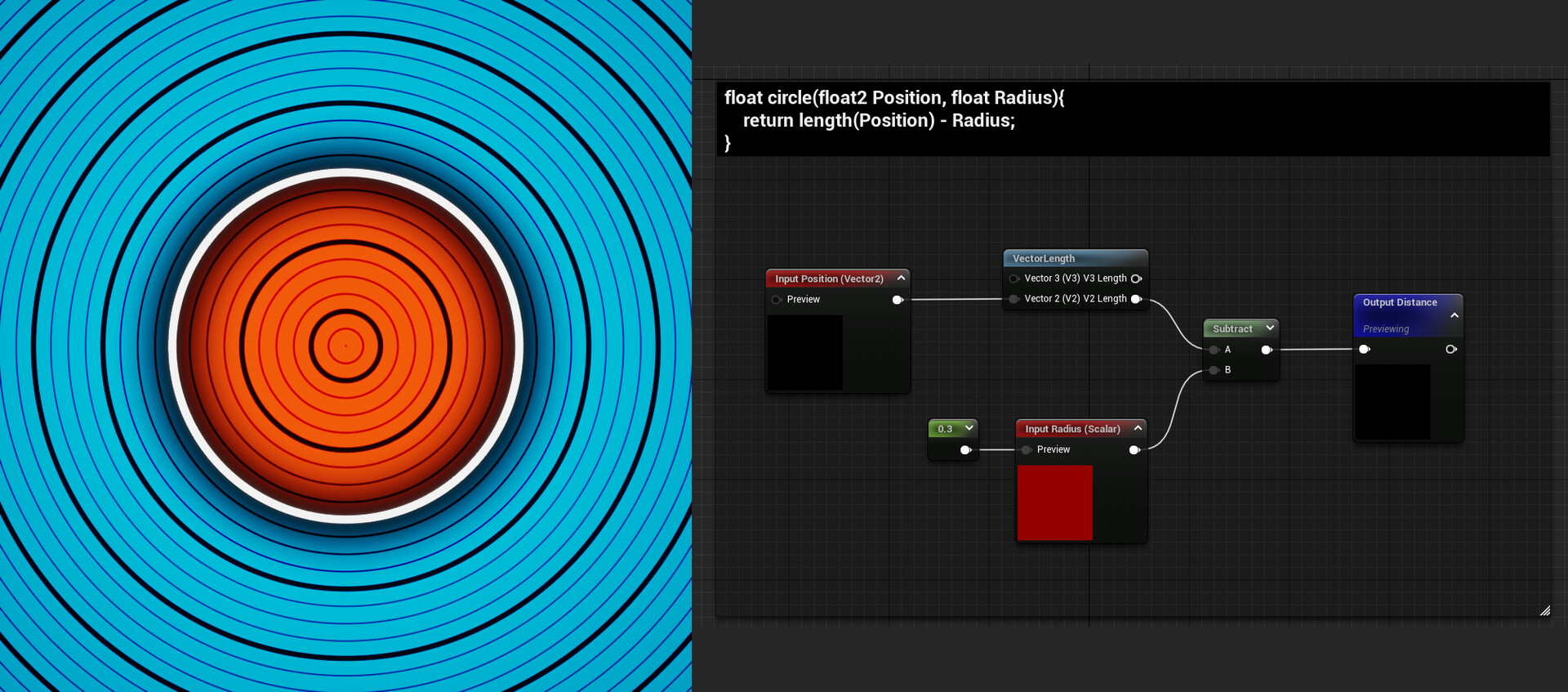Viewport: 1568px width, 692px height.
Task: Click the 'V3 Length' output label
Action: tap(1105, 279)
